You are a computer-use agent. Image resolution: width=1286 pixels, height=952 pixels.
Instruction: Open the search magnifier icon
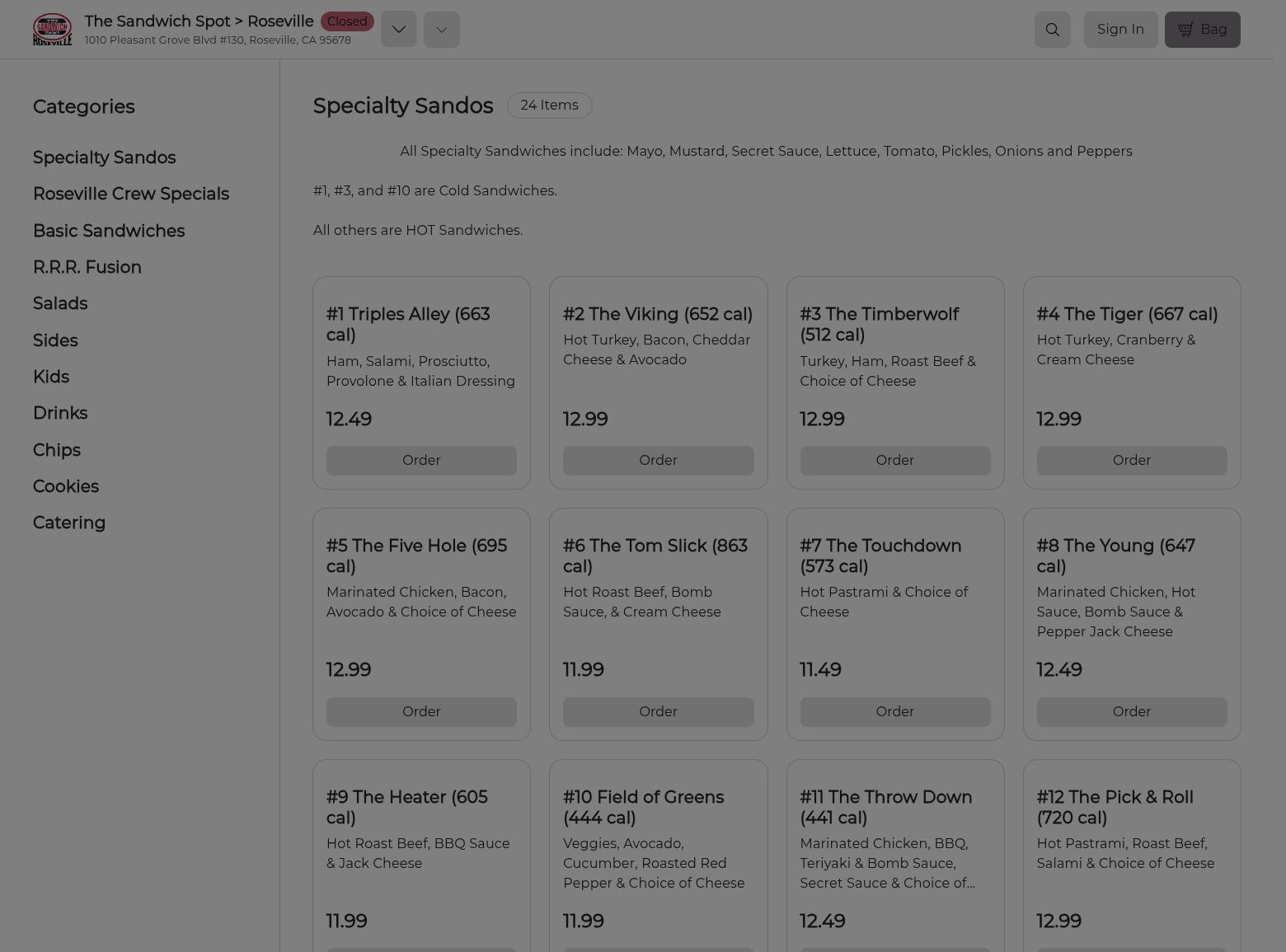pyautogui.click(x=1052, y=30)
